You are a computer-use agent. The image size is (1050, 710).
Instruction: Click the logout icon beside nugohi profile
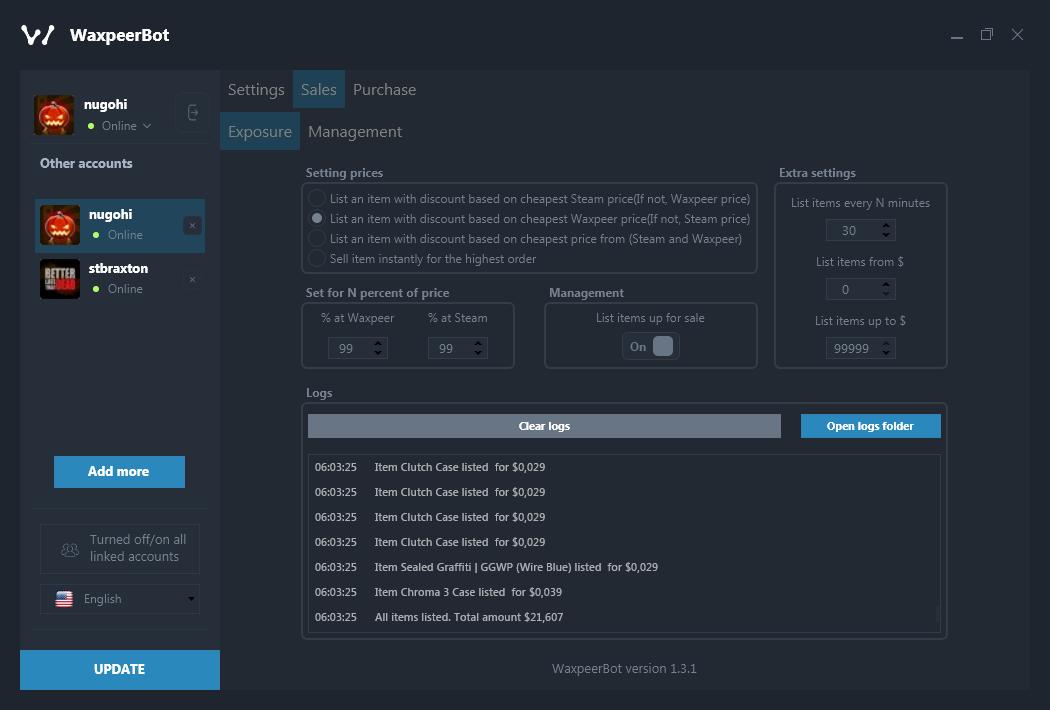193,113
